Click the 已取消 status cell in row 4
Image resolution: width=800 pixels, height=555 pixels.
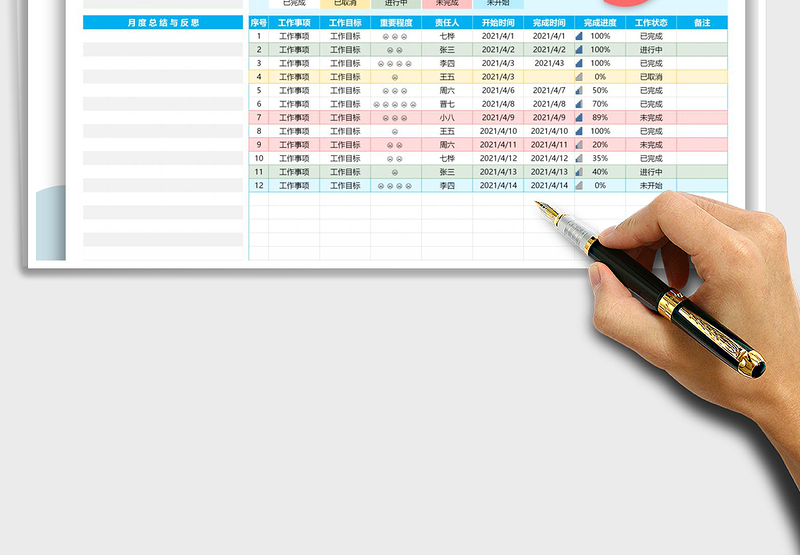pos(651,77)
